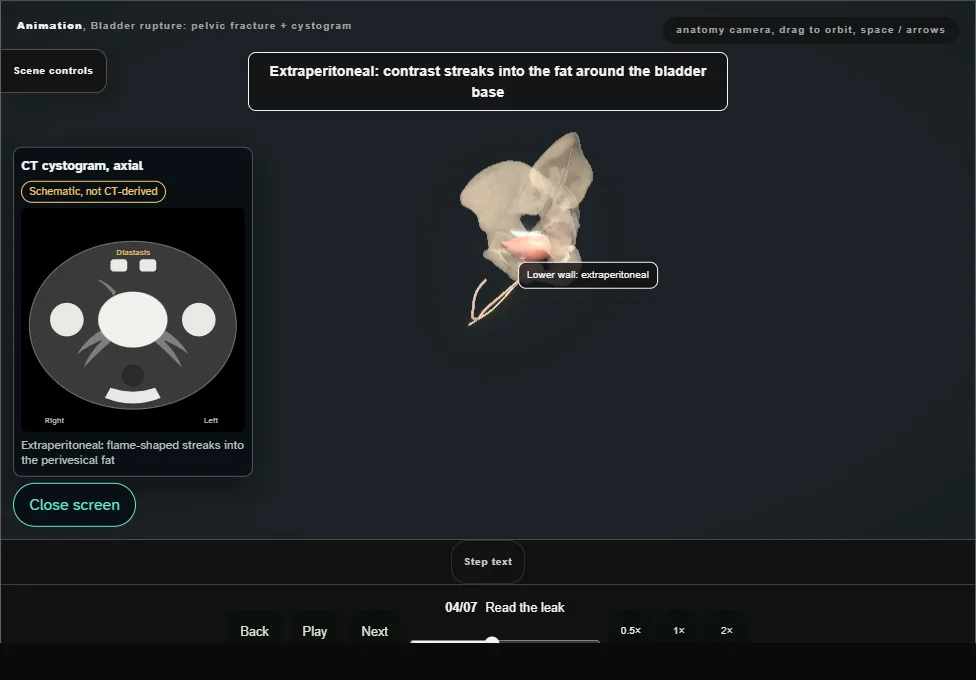Image resolution: width=976 pixels, height=680 pixels.
Task: Click the extraperitoneal contrast caption banner
Action: coord(488,82)
